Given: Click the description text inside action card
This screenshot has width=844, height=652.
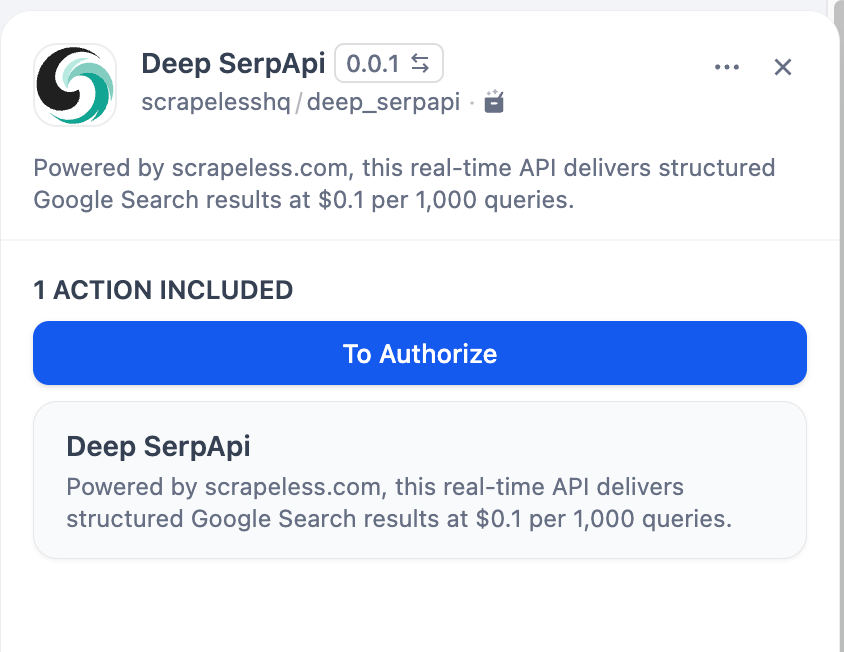Looking at the screenshot, I should pyautogui.click(x=399, y=503).
